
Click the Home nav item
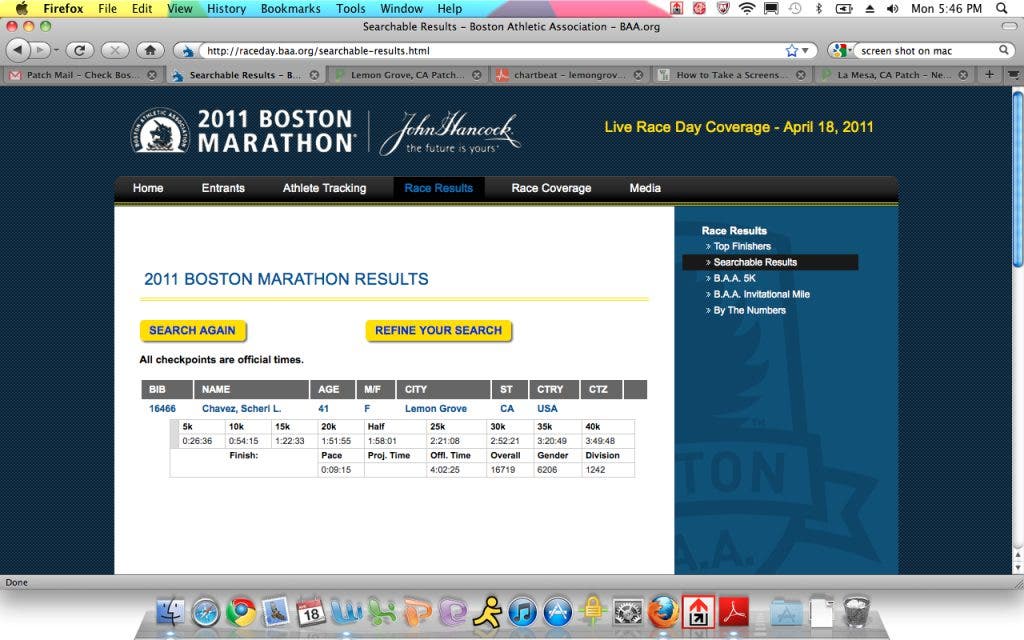click(x=148, y=188)
